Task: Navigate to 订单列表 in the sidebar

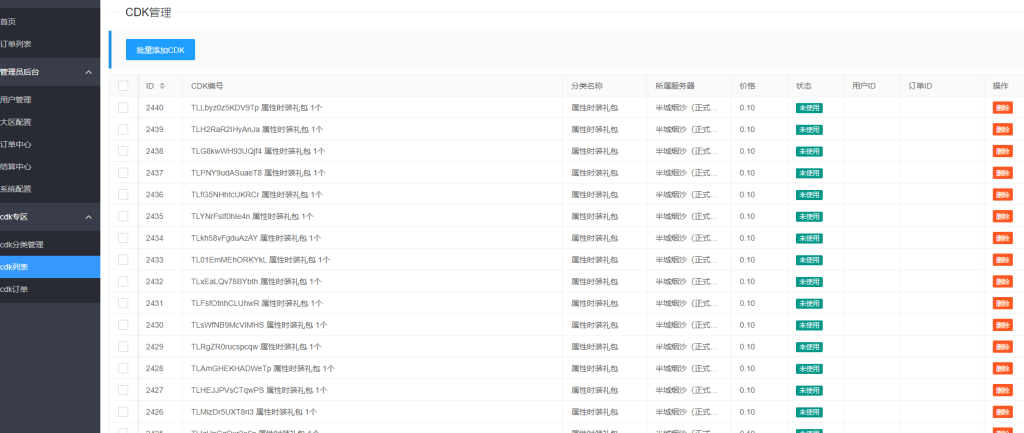Action: pos(17,44)
